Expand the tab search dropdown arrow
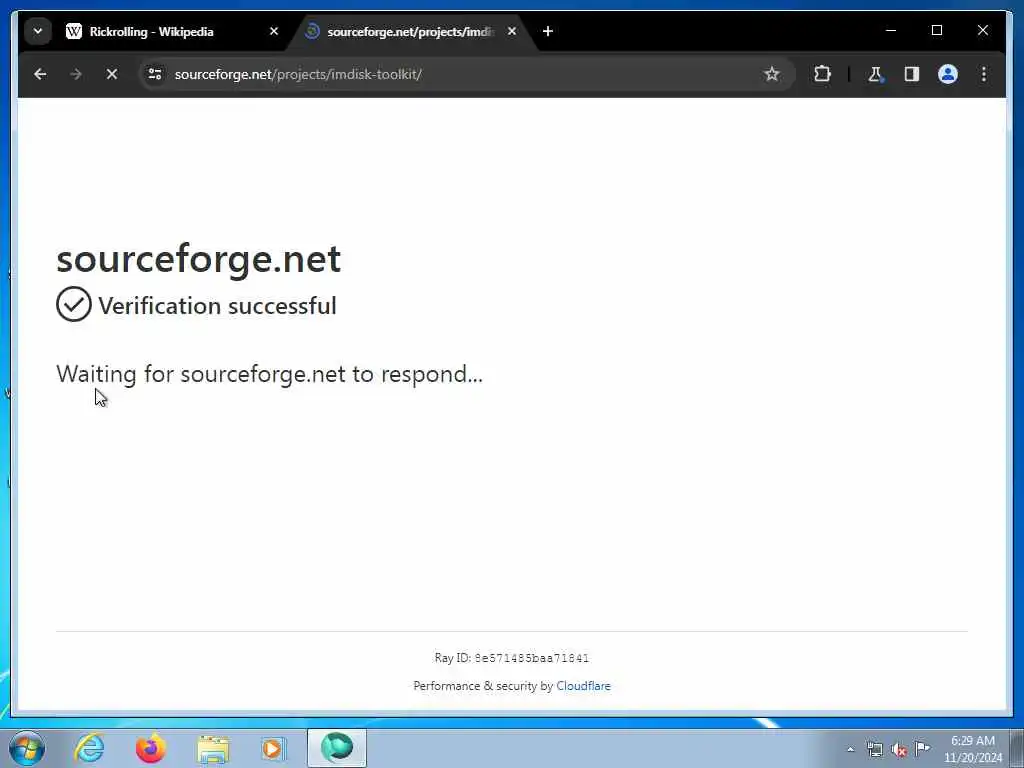 pyautogui.click(x=38, y=31)
